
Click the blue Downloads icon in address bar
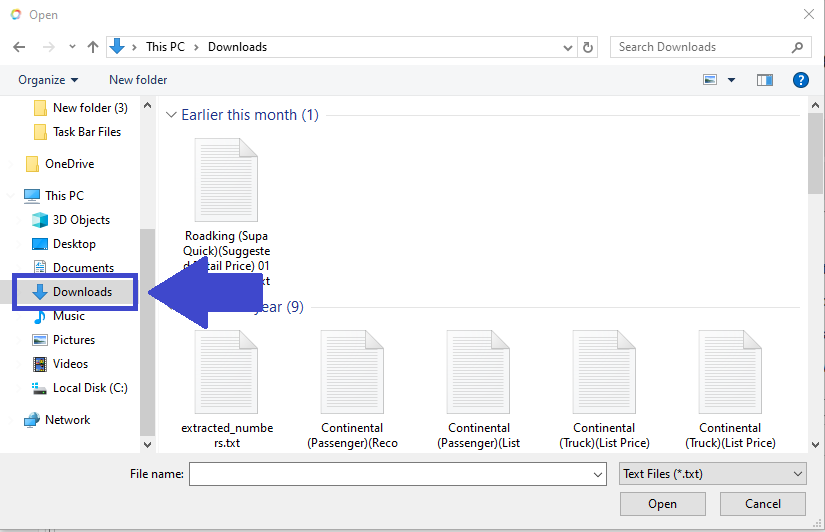117,46
